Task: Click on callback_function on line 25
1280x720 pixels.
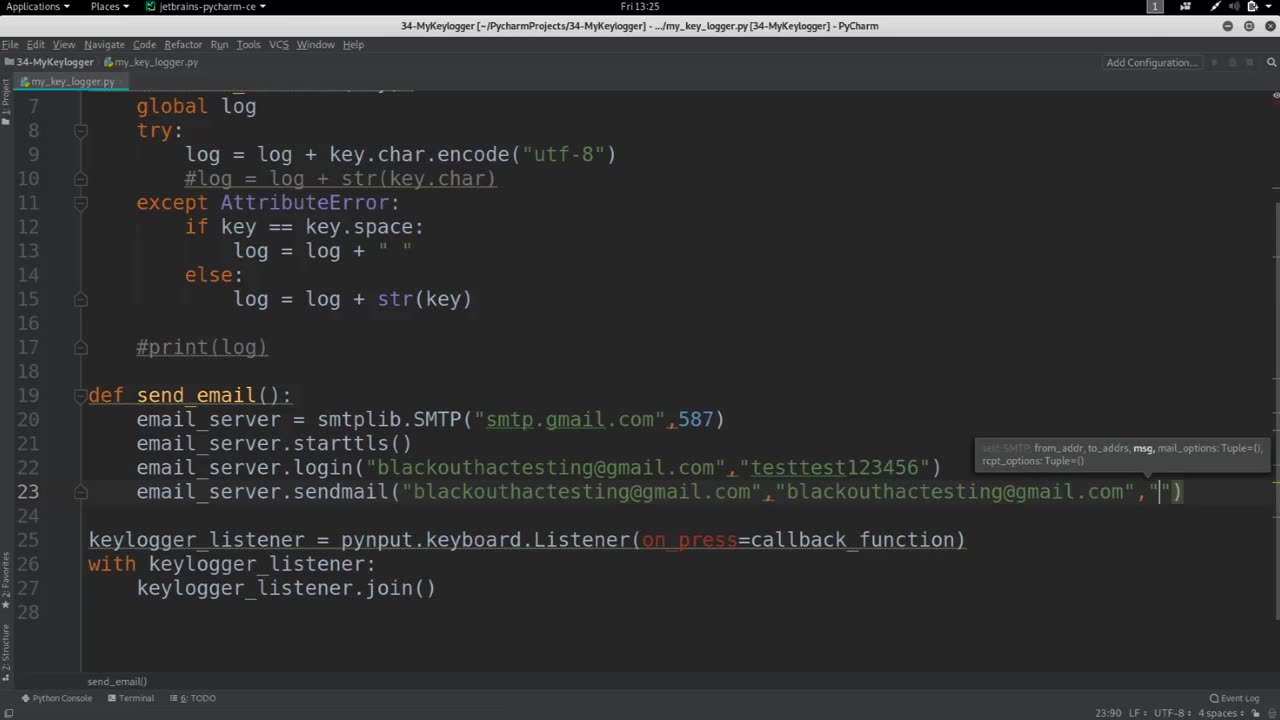Action: pos(852,540)
